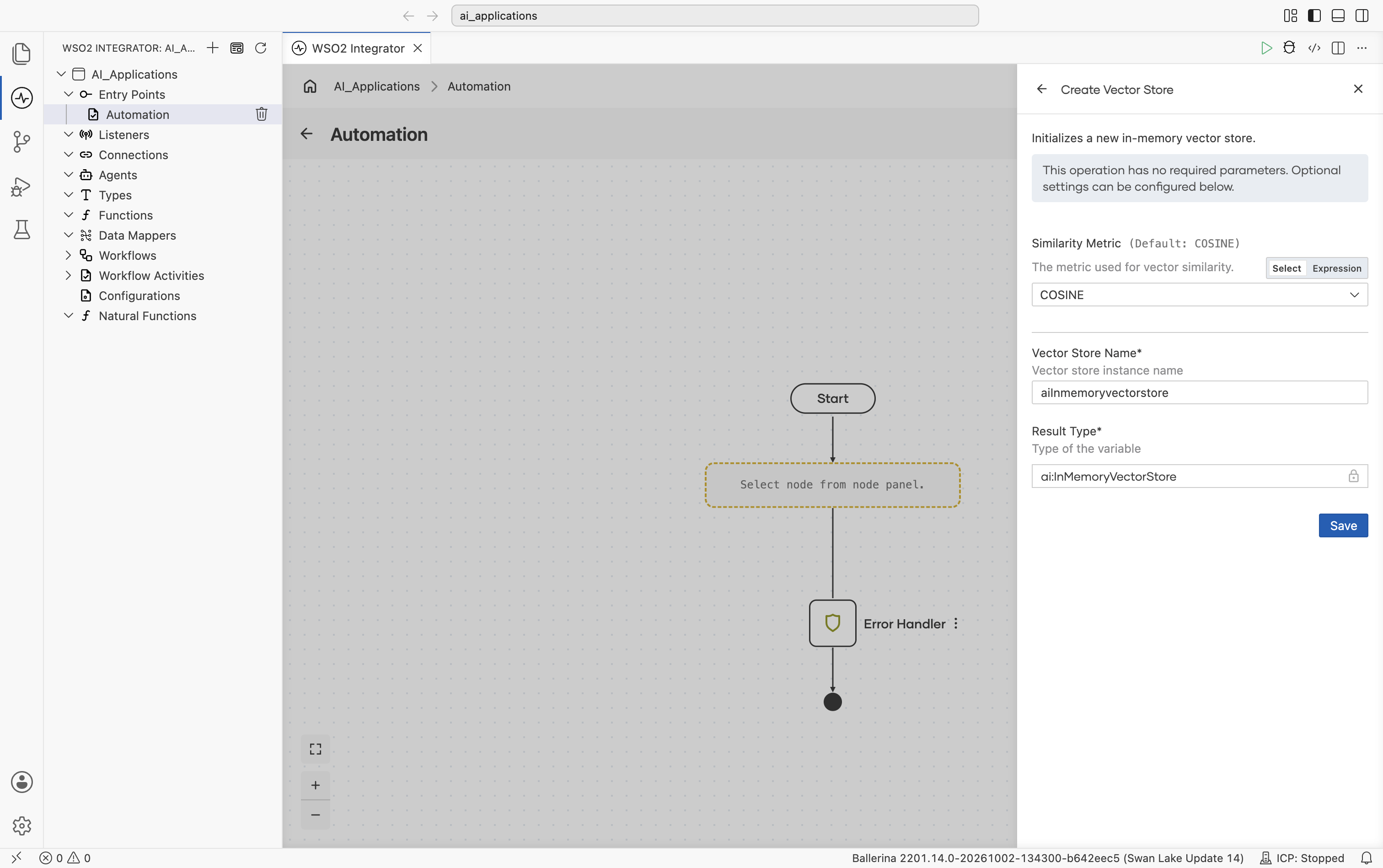Viewport: 1383px width, 868px height.
Task: Open WSO2 Integrator activity bar view
Action: (21, 97)
